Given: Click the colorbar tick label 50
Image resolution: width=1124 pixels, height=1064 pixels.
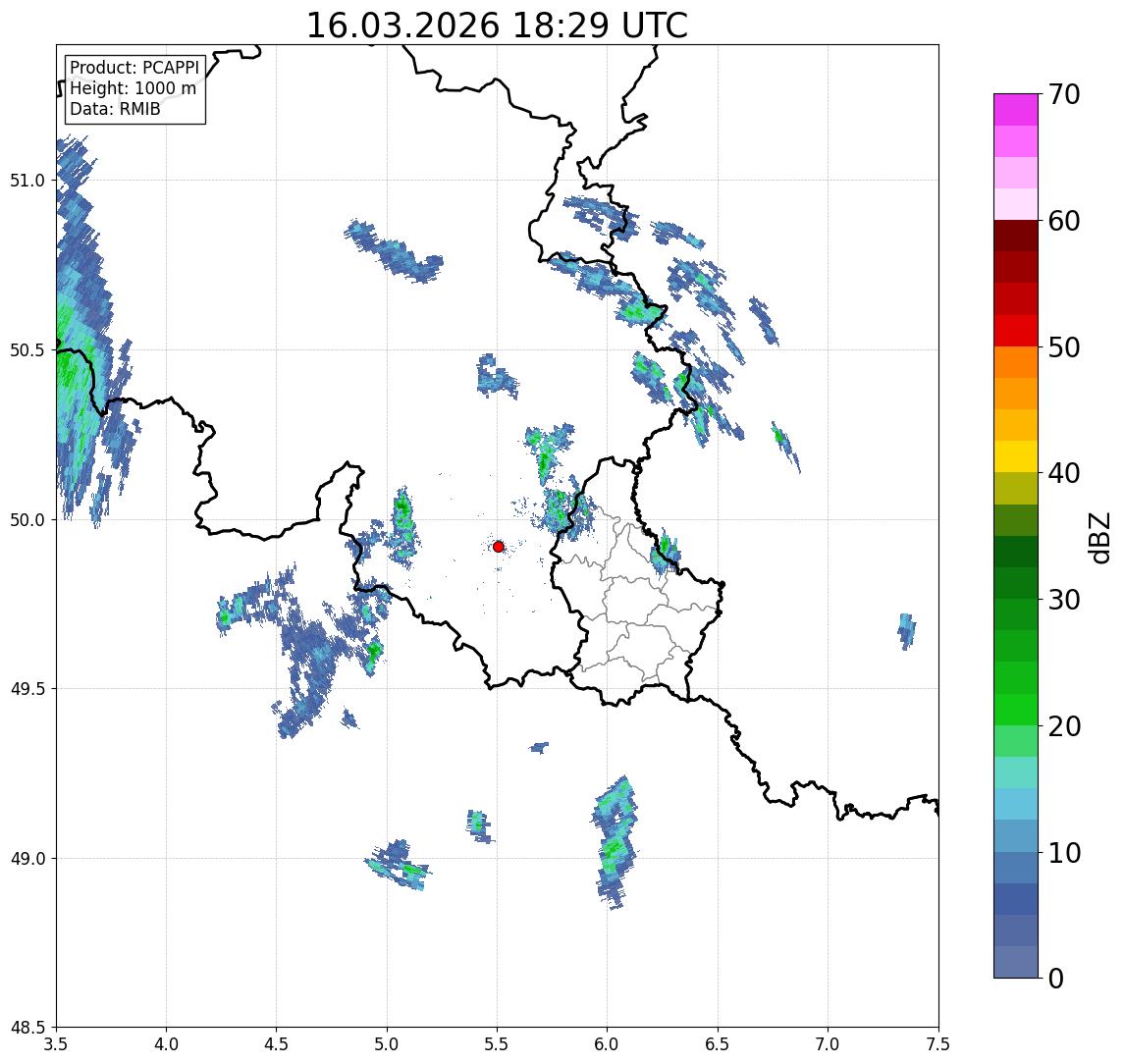Looking at the screenshot, I should click(x=1064, y=347).
